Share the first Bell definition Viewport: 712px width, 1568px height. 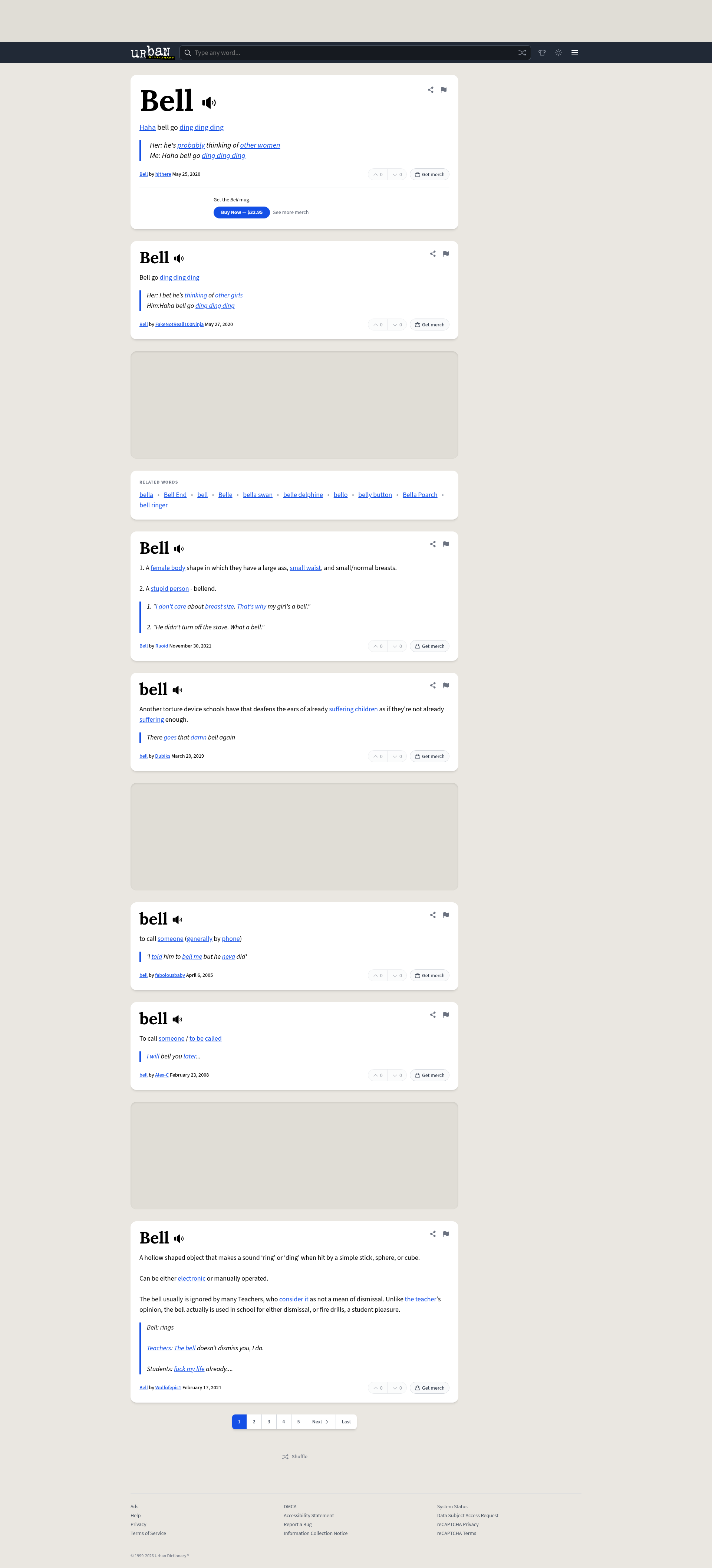(x=430, y=90)
